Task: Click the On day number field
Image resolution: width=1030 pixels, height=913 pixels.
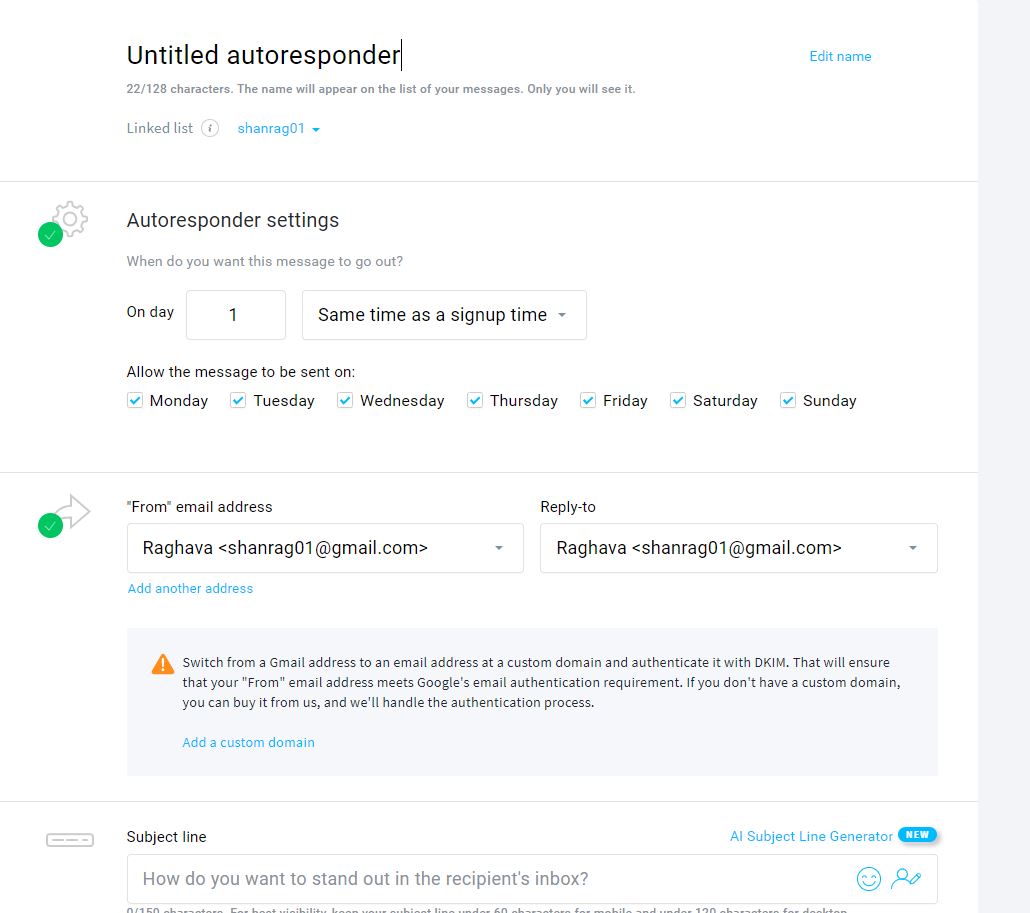Action: (235, 315)
